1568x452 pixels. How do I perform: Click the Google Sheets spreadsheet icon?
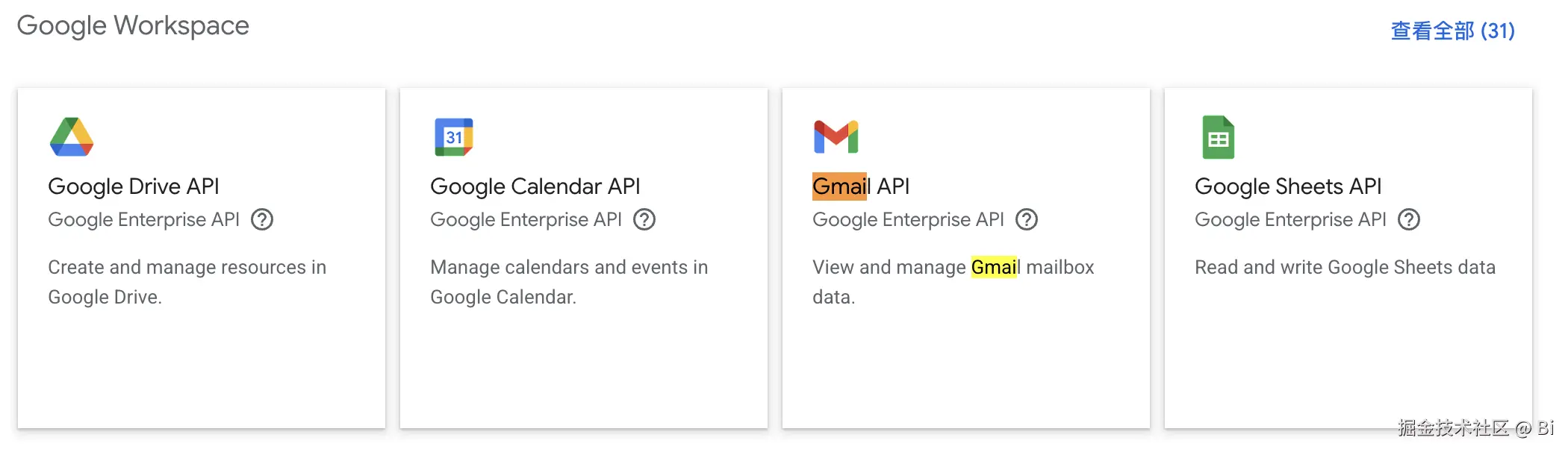(1218, 136)
